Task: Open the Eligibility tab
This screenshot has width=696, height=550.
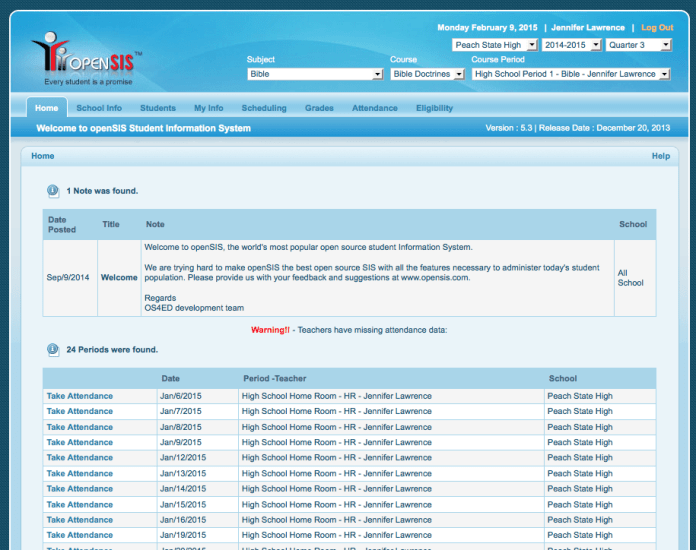Action: click(435, 108)
